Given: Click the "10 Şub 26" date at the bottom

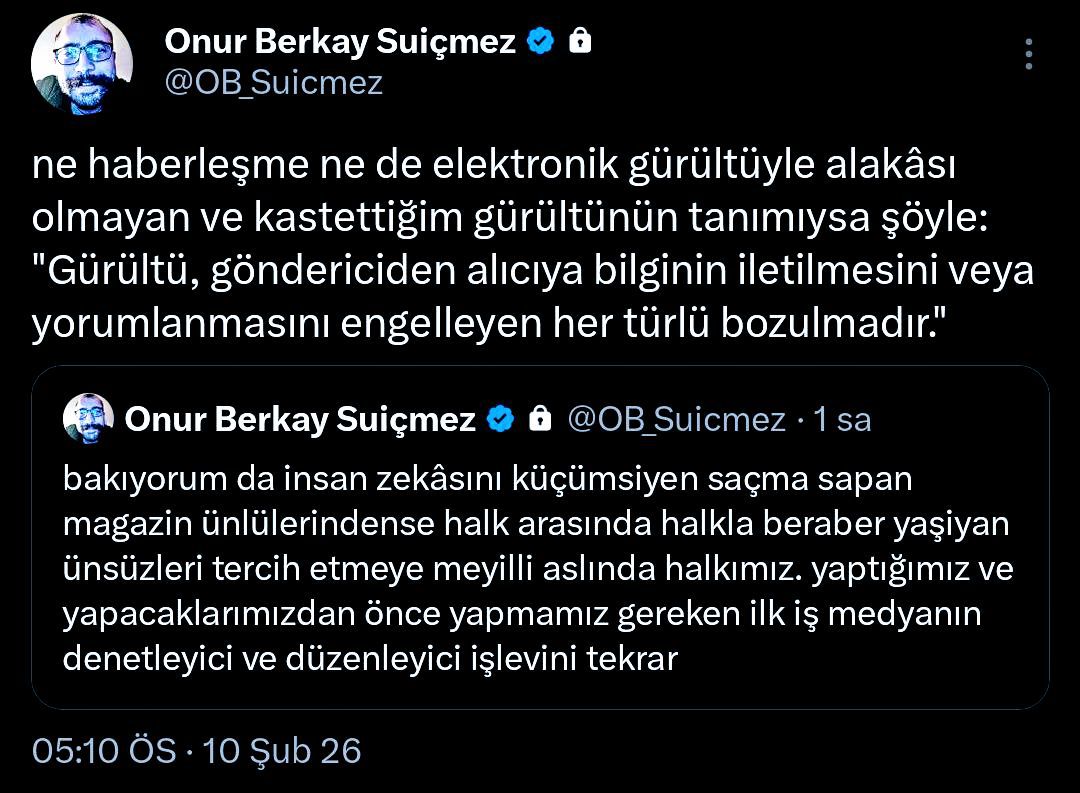Looking at the screenshot, I should (x=282, y=750).
